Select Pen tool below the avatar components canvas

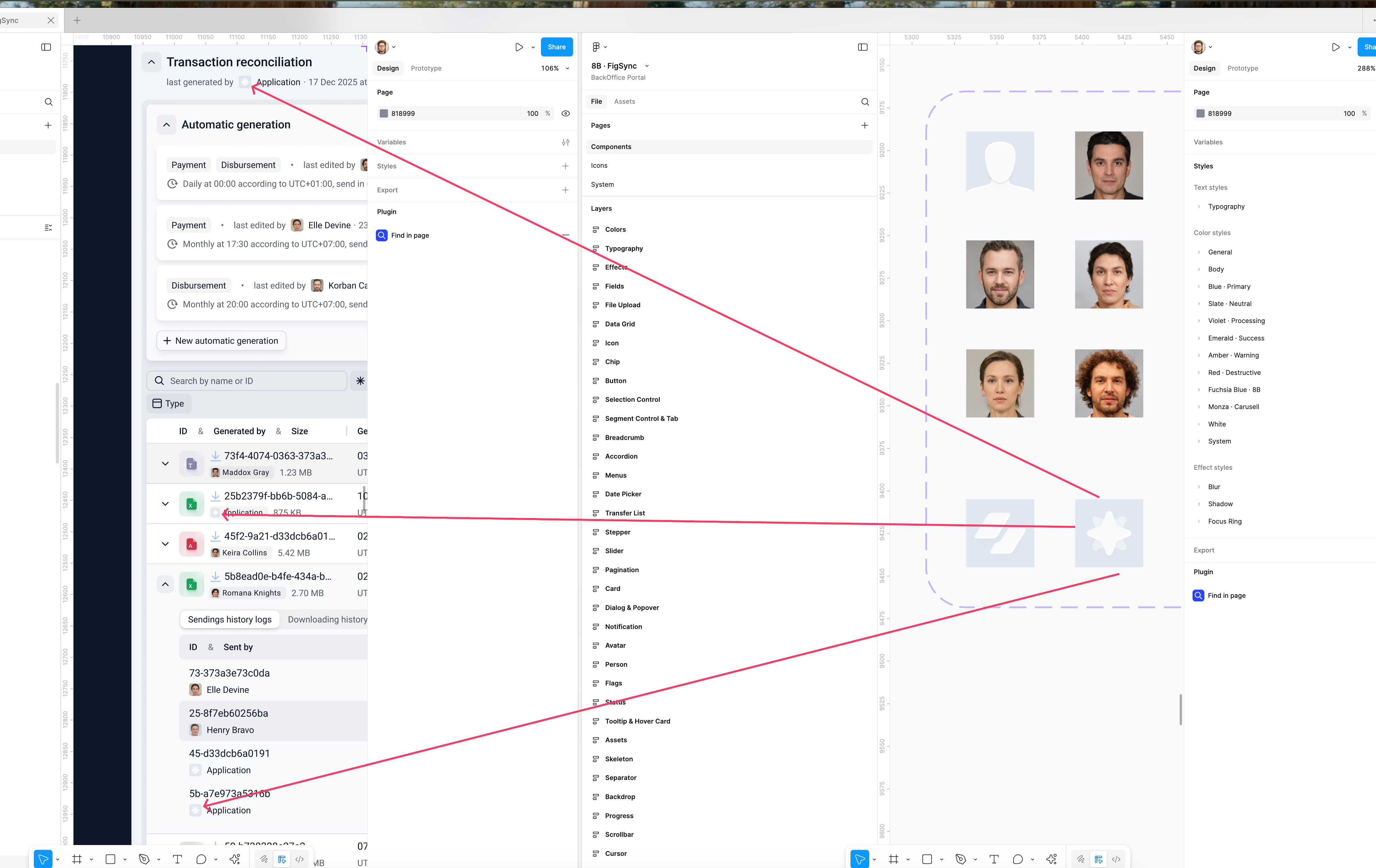(960, 859)
